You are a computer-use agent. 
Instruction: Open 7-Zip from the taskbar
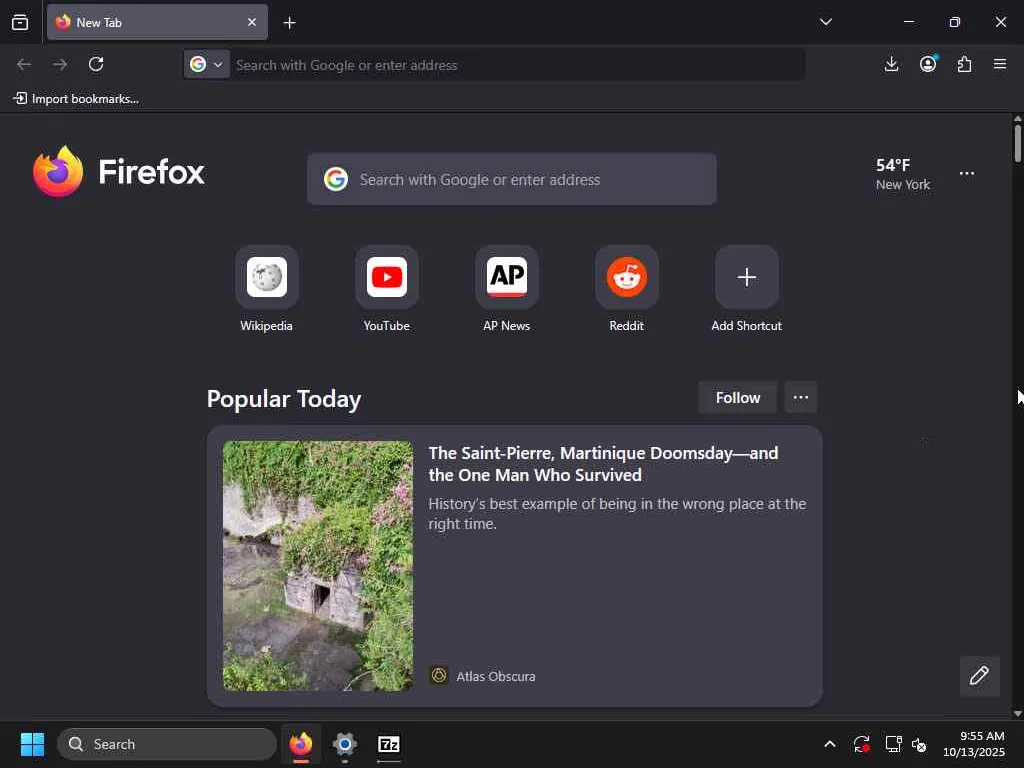389,744
